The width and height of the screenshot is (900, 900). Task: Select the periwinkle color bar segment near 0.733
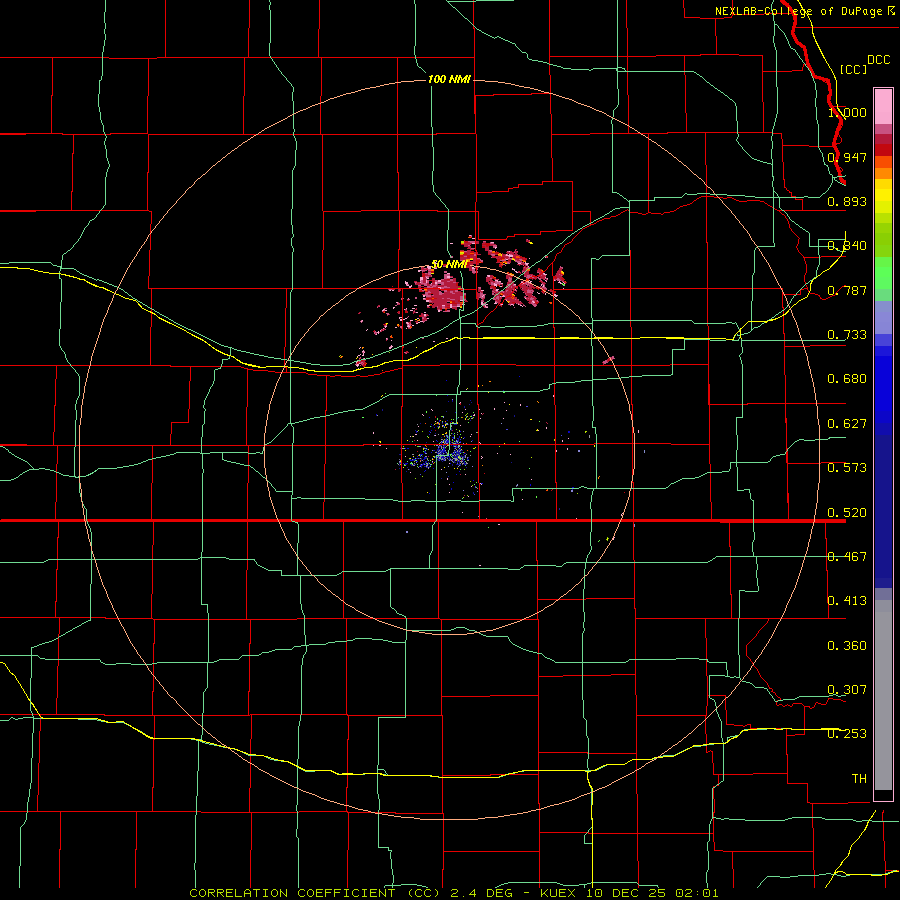883,317
